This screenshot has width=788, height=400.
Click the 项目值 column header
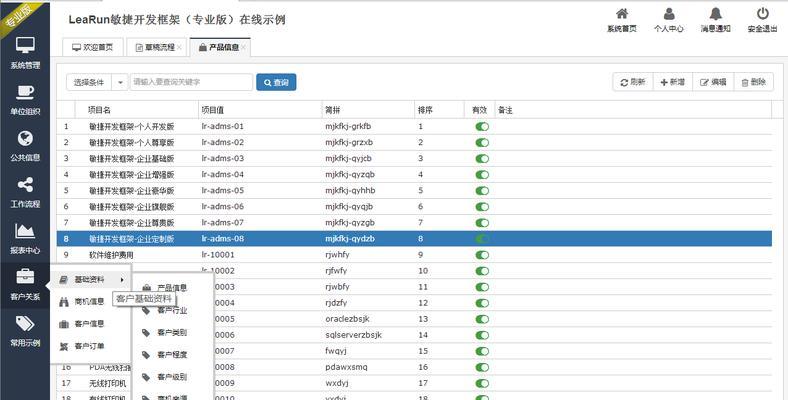(x=260, y=110)
